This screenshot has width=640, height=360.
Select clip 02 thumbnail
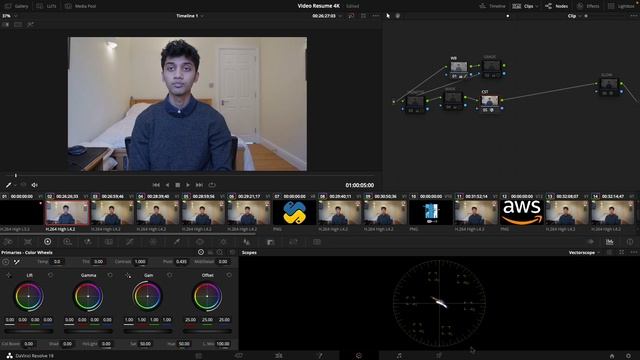(x=67, y=213)
